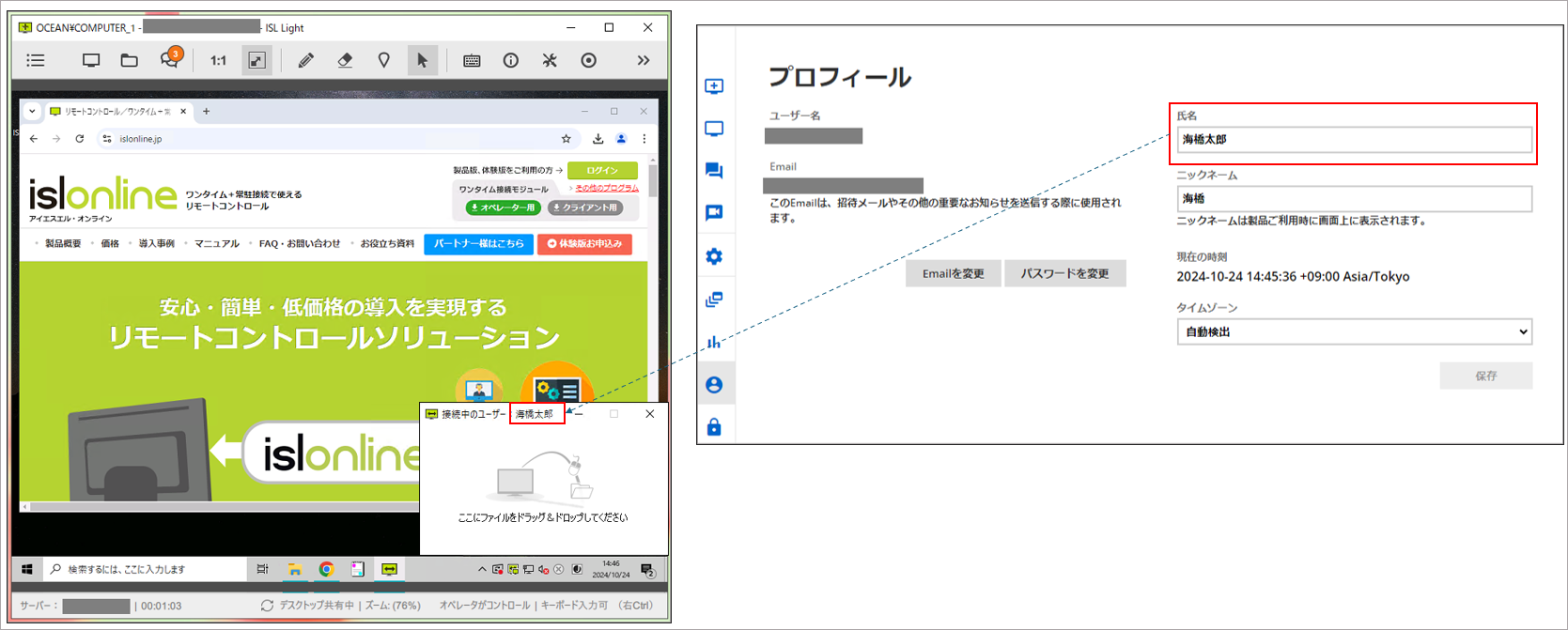This screenshot has width=1568, height=630.
Task: Open the remote browser tab list dropdown
Action: 32,111
